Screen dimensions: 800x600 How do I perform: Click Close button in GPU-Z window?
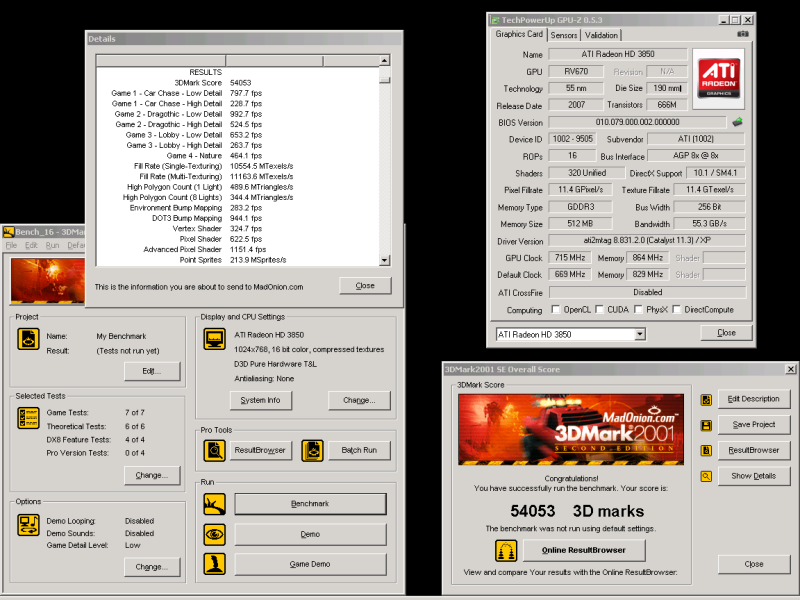pos(726,333)
